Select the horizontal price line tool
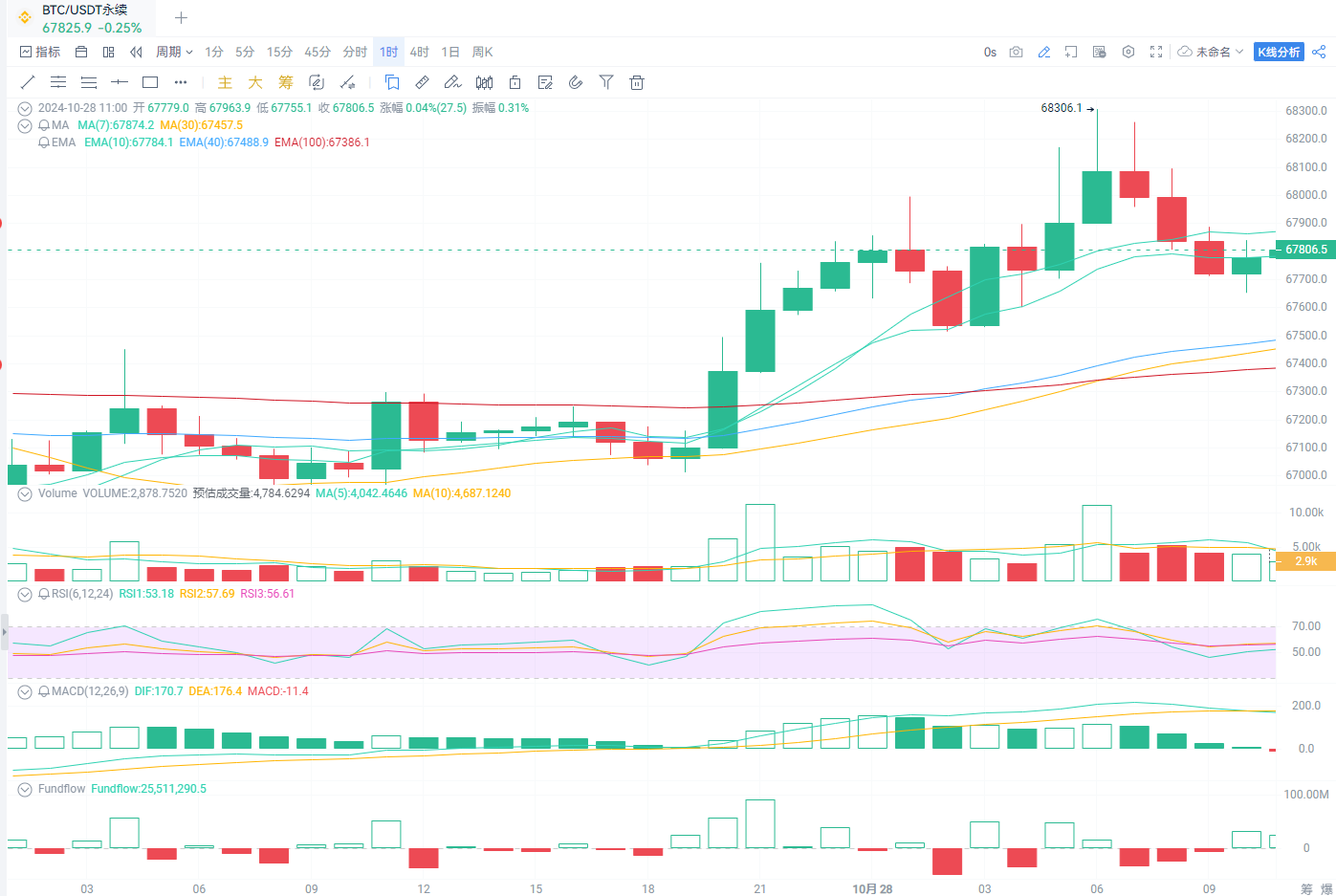Viewport: 1336px width, 896px height. [x=120, y=82]
